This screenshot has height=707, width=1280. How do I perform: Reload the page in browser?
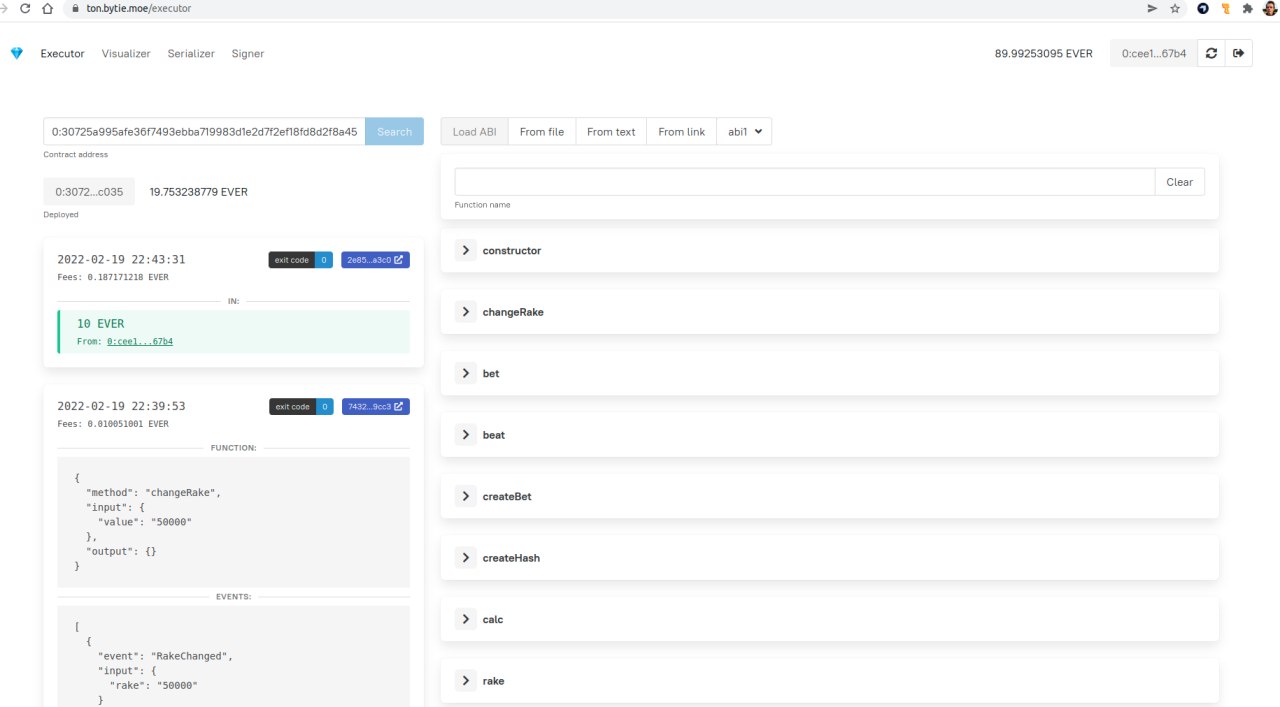[25, 8]
